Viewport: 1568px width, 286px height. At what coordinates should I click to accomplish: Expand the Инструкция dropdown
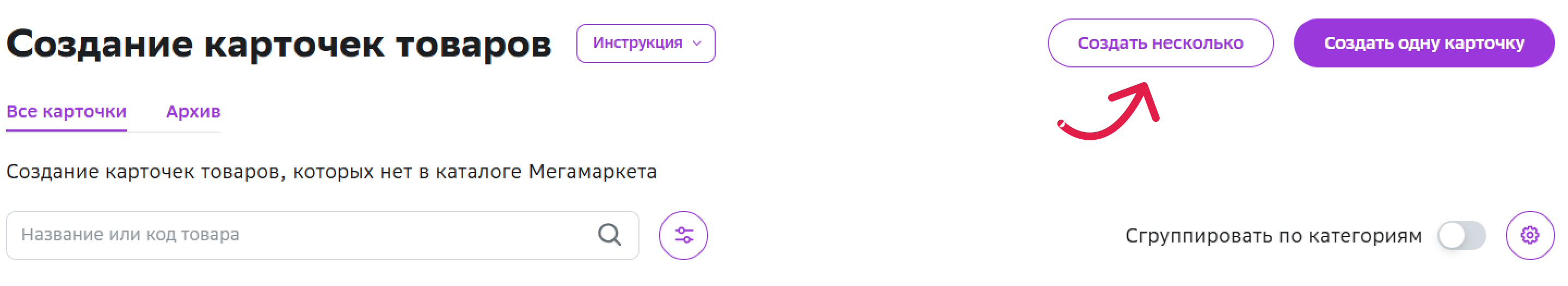646,43
